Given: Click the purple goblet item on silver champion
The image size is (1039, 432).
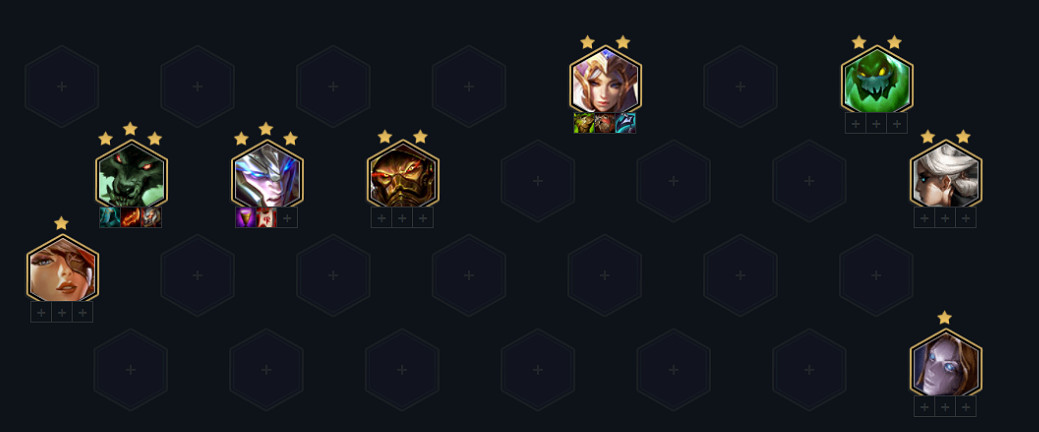Looking at the screenshot, I should click(246, 217).
